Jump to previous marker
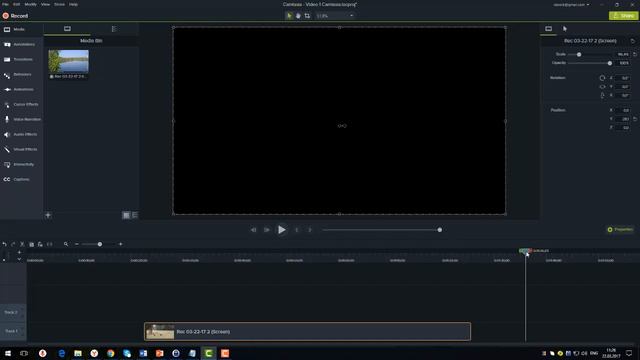 297,230
